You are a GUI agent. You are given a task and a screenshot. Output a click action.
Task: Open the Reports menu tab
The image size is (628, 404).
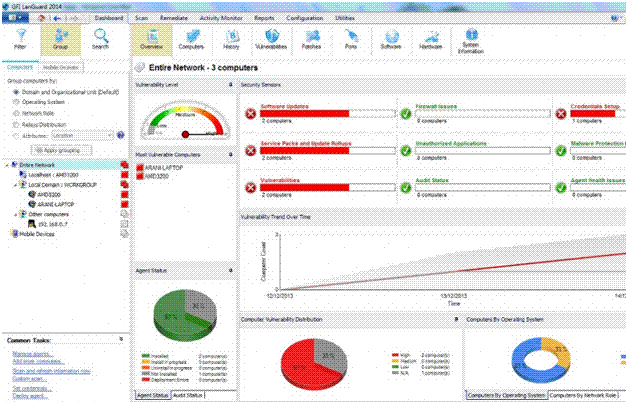tap(264, 18)
